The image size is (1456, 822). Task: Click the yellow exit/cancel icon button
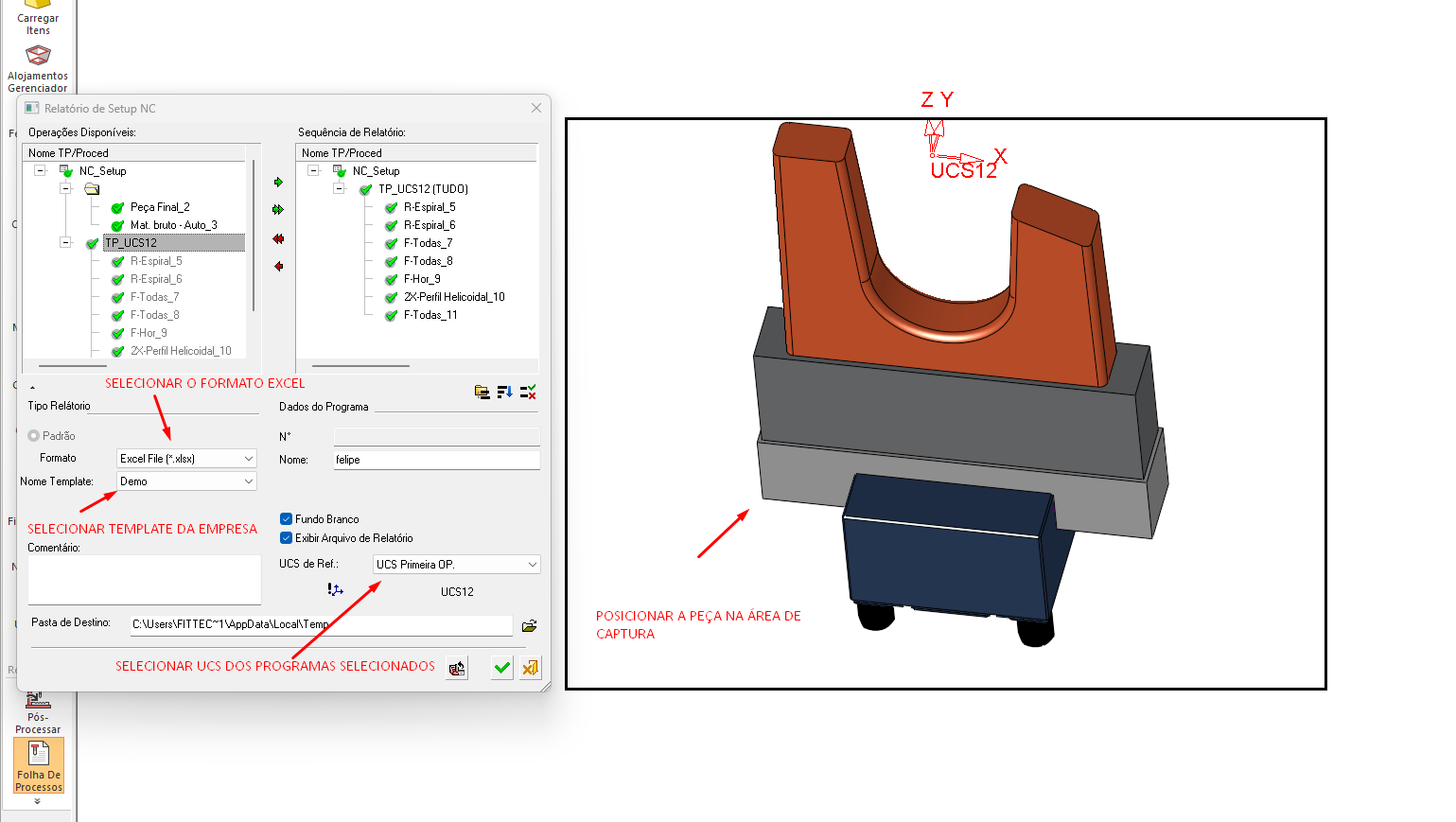[530, 668]
